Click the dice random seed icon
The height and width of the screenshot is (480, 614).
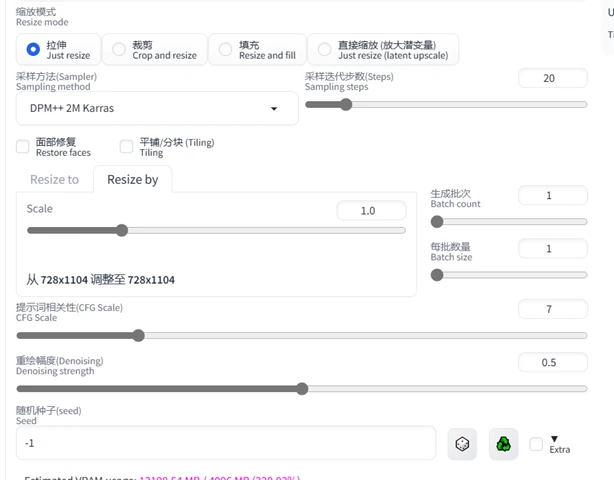(462, 444)
